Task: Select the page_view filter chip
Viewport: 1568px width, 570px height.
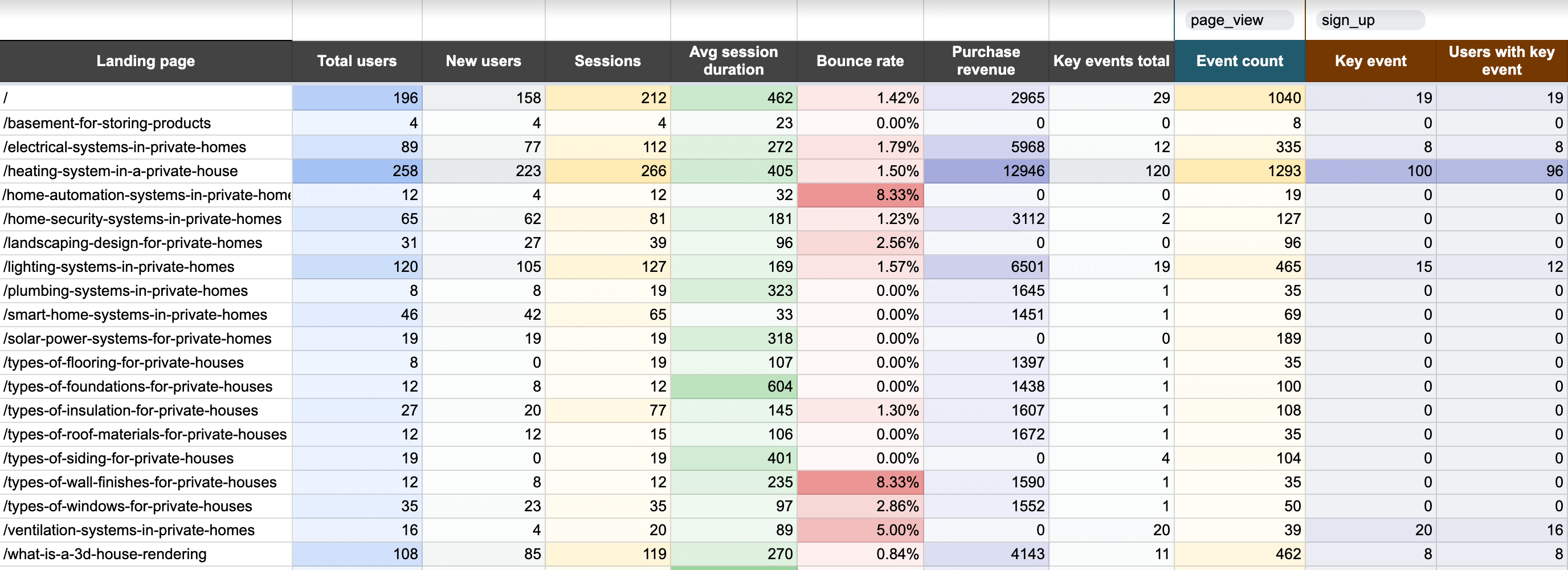Action: click(x=1238, y=19)
